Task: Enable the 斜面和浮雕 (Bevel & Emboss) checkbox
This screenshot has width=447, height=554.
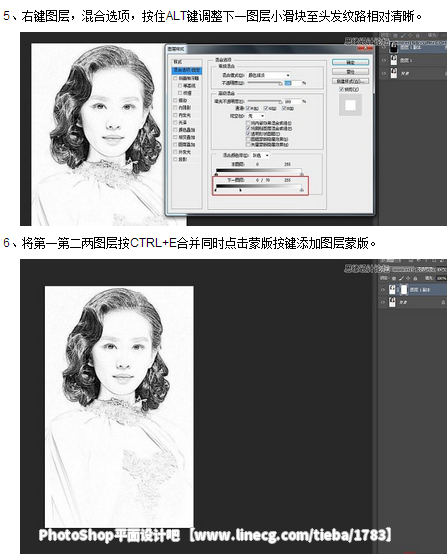Action: [x=175, y=78]
